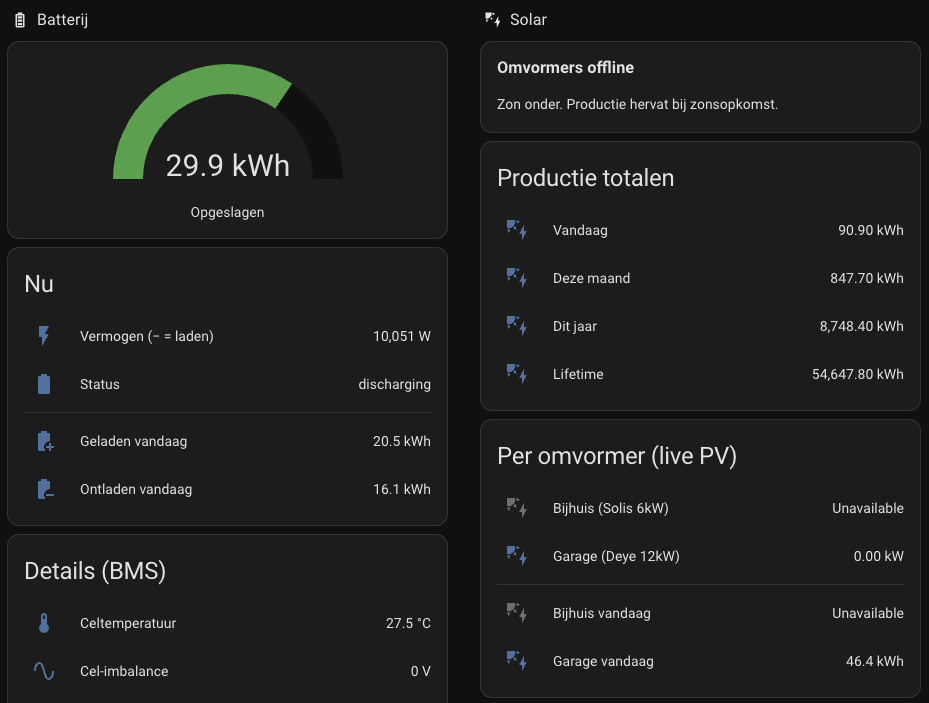Open the Lifetime production total row

coord(700,374)
